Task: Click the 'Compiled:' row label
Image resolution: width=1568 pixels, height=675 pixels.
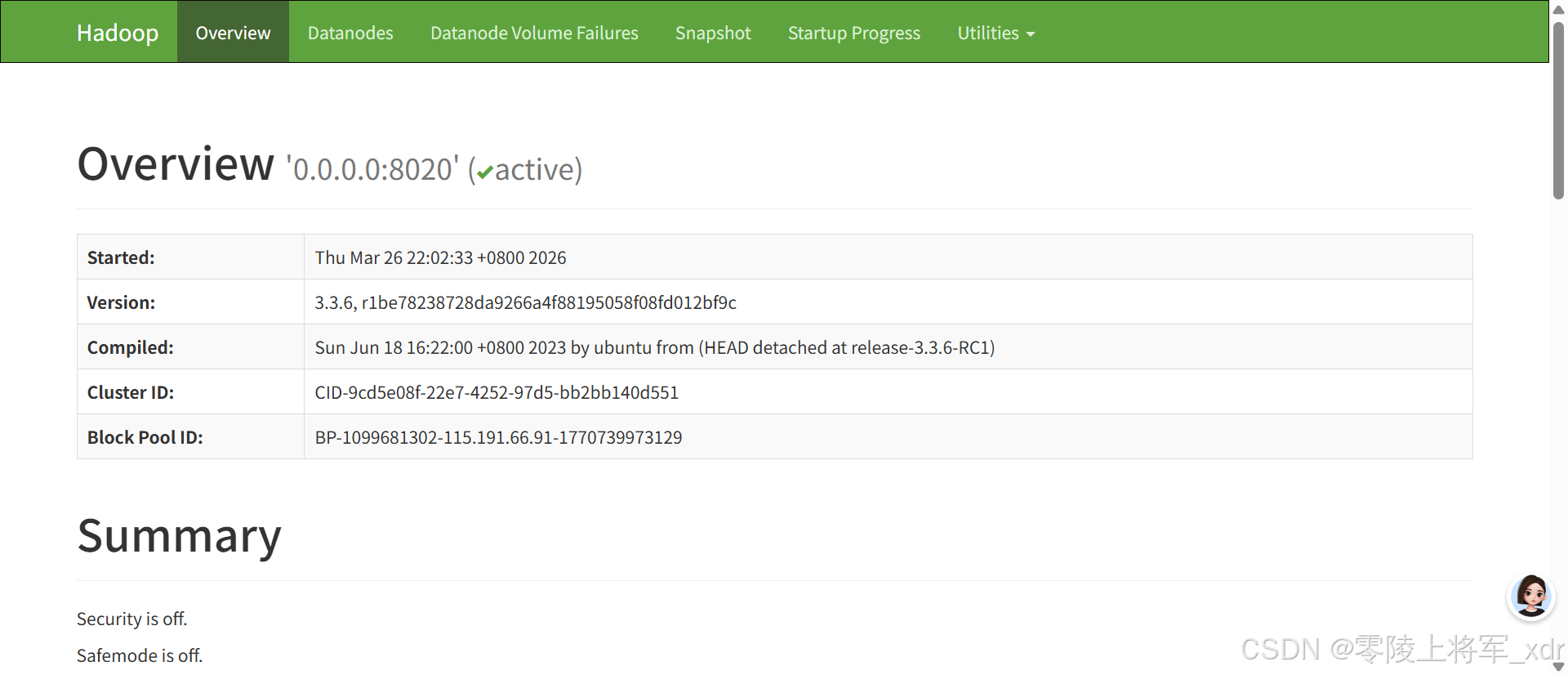Action: (x=130, y=347)
